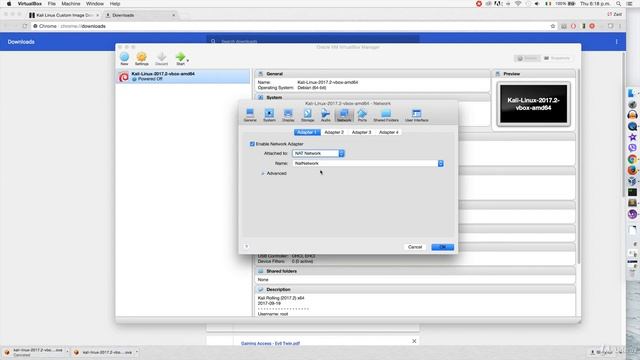
Task: Switch to the Adapter 3 tab
Action: pyautogui.click(x=361, y=132)
